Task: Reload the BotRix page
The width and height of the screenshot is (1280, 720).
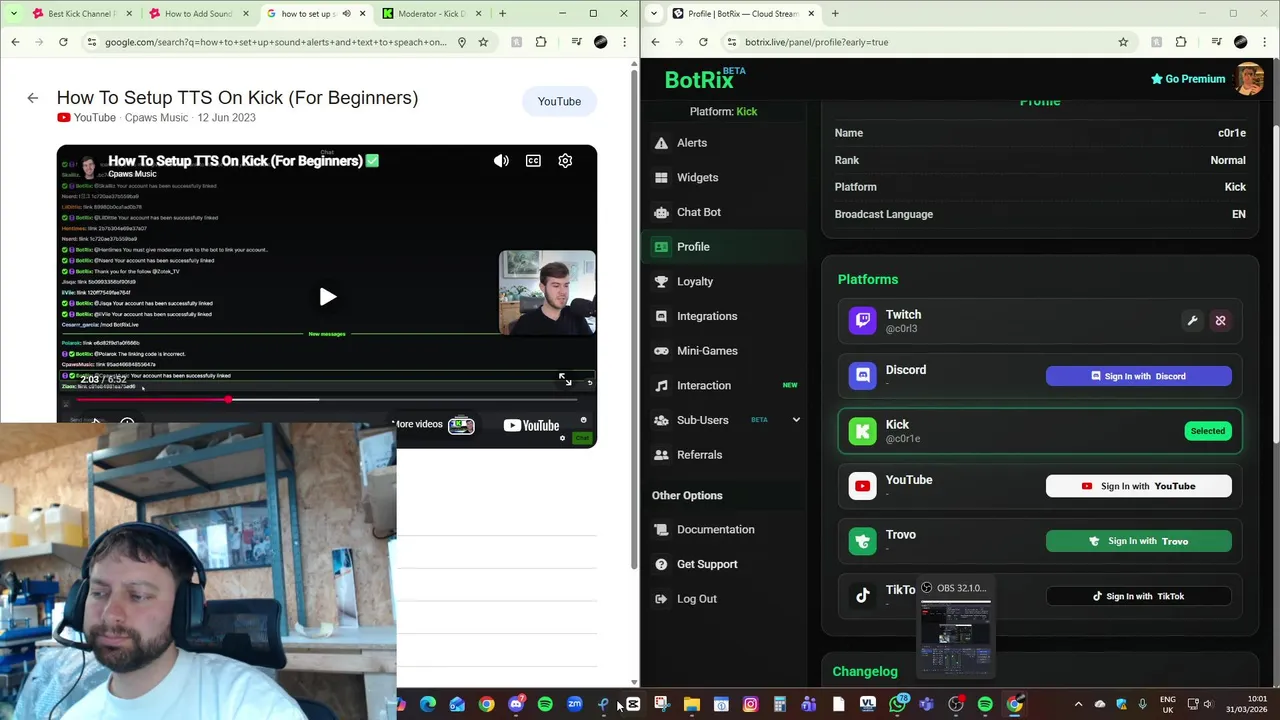Action: [703, 42]
